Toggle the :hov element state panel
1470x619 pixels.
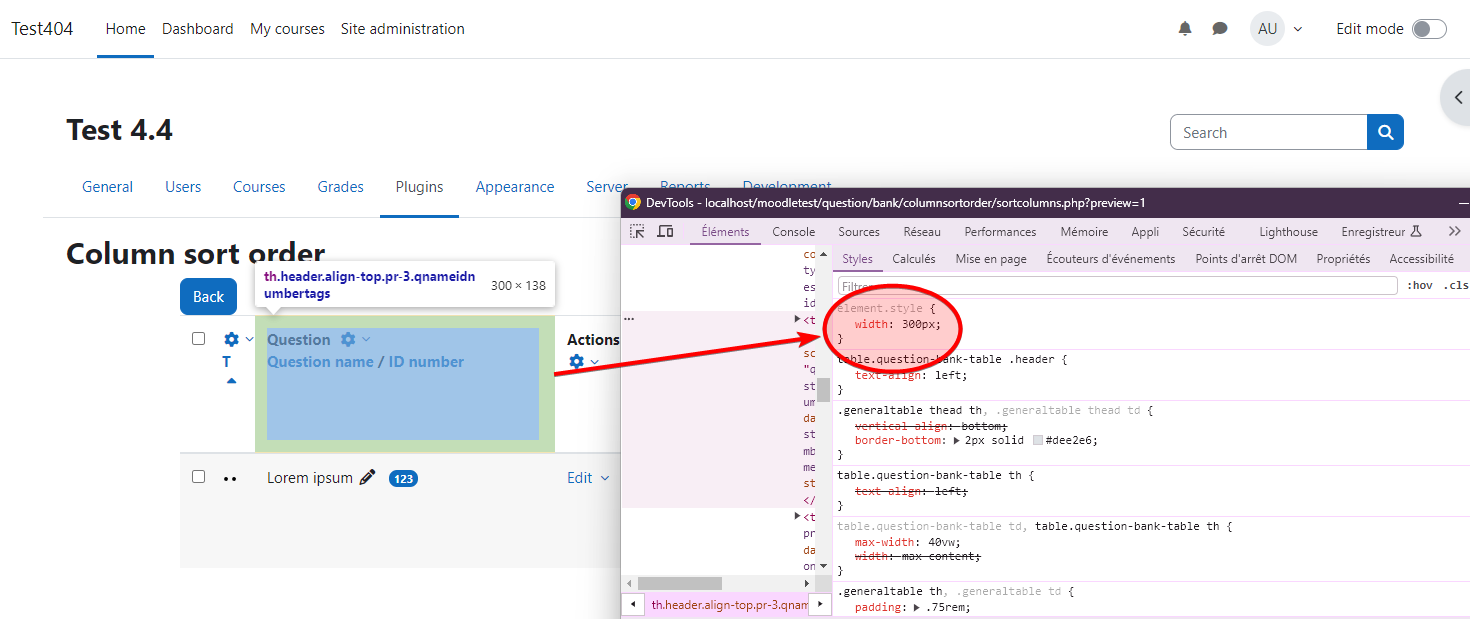(x=1419, y=286)
